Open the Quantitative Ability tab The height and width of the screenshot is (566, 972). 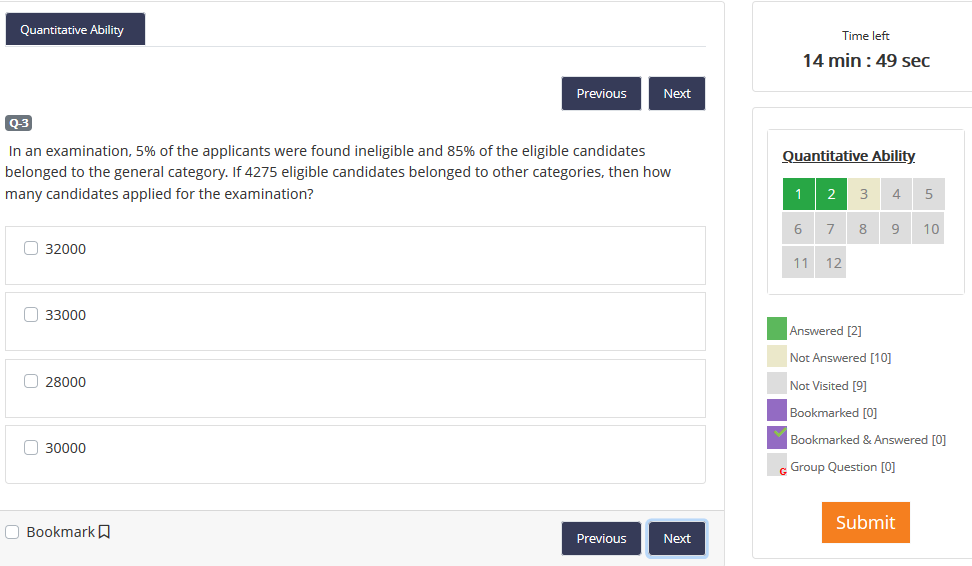[73, 30]
